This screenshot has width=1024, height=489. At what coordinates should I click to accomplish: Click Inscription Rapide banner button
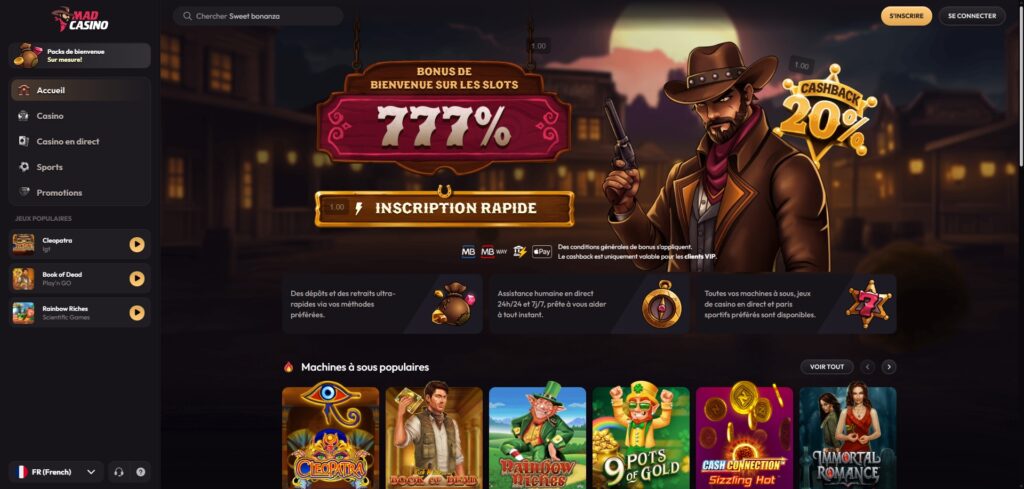click(x=444, y=208)
